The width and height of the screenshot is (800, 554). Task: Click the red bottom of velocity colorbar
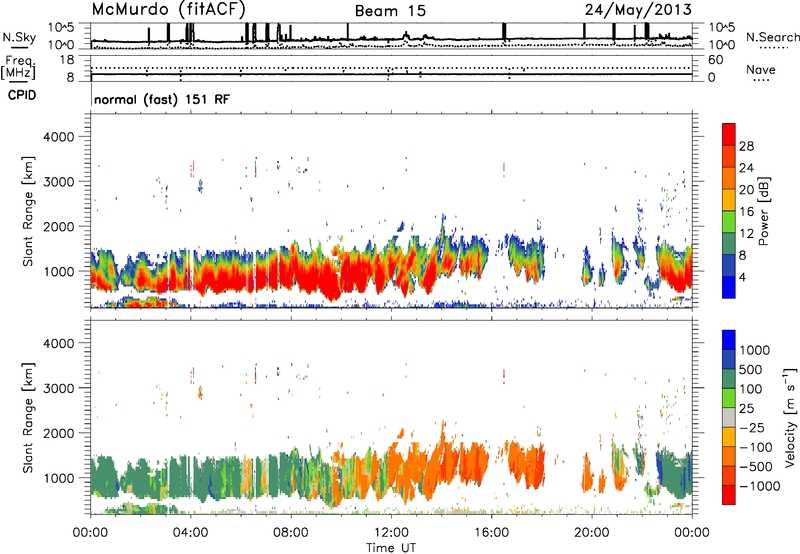[x=729, y=495]
